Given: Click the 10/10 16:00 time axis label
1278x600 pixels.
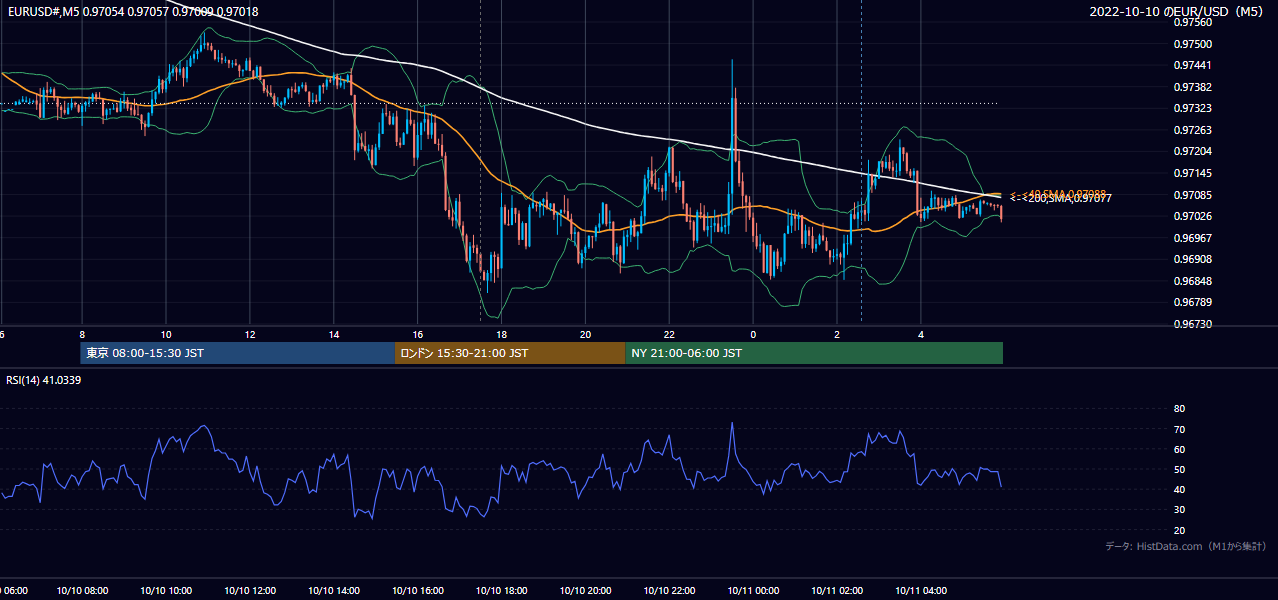Looking at the screenshot, I should click(x=418, y=591).
